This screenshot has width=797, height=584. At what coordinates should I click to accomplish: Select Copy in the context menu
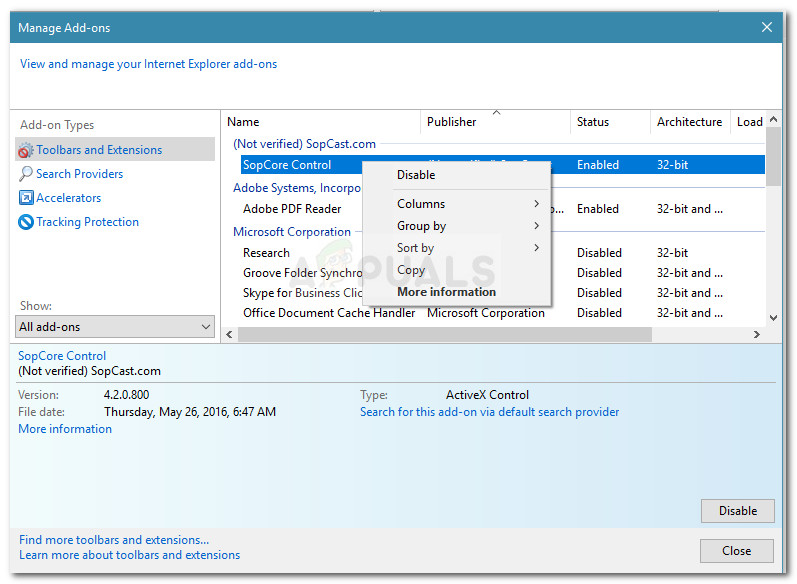coord(411,270)
